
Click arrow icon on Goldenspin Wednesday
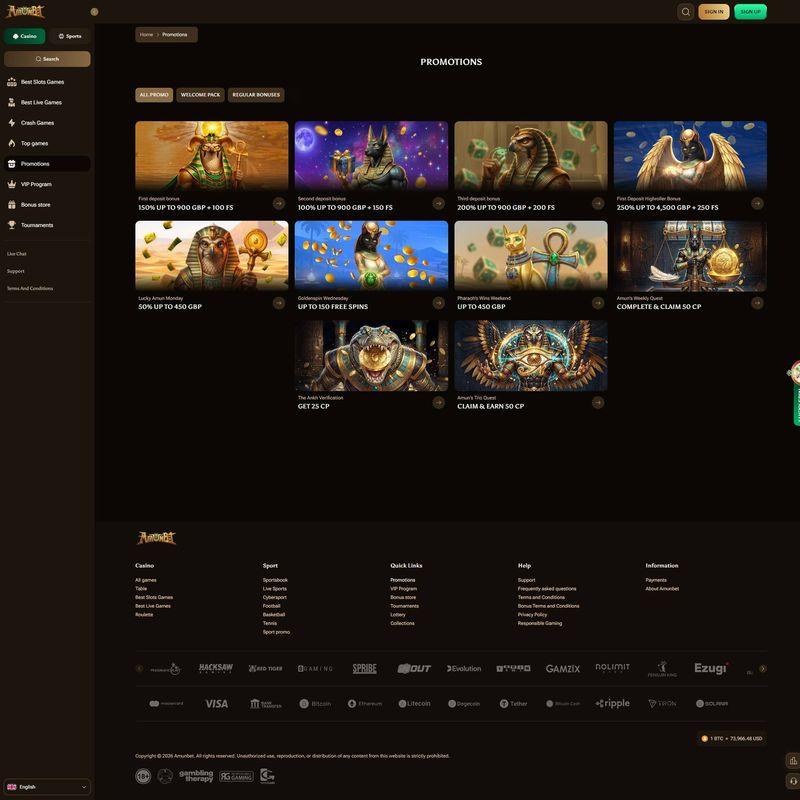click(438, 303)
